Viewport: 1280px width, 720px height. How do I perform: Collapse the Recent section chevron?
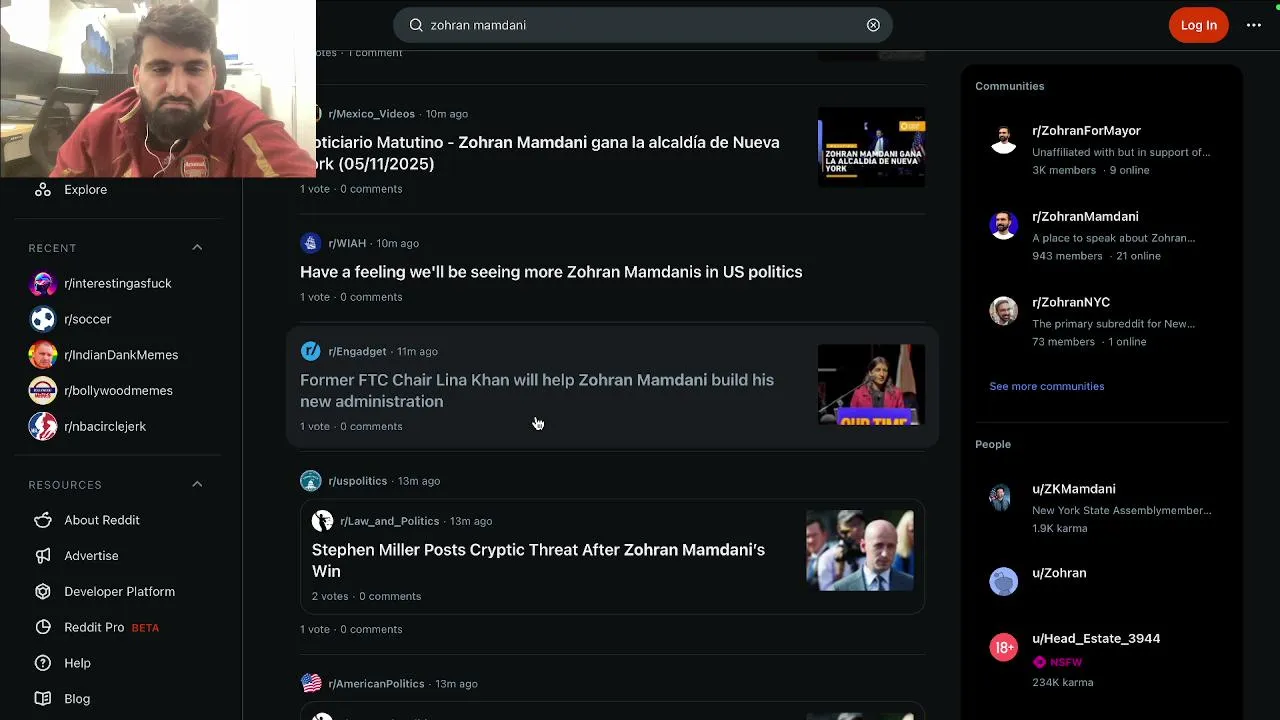tap(197, 248)
